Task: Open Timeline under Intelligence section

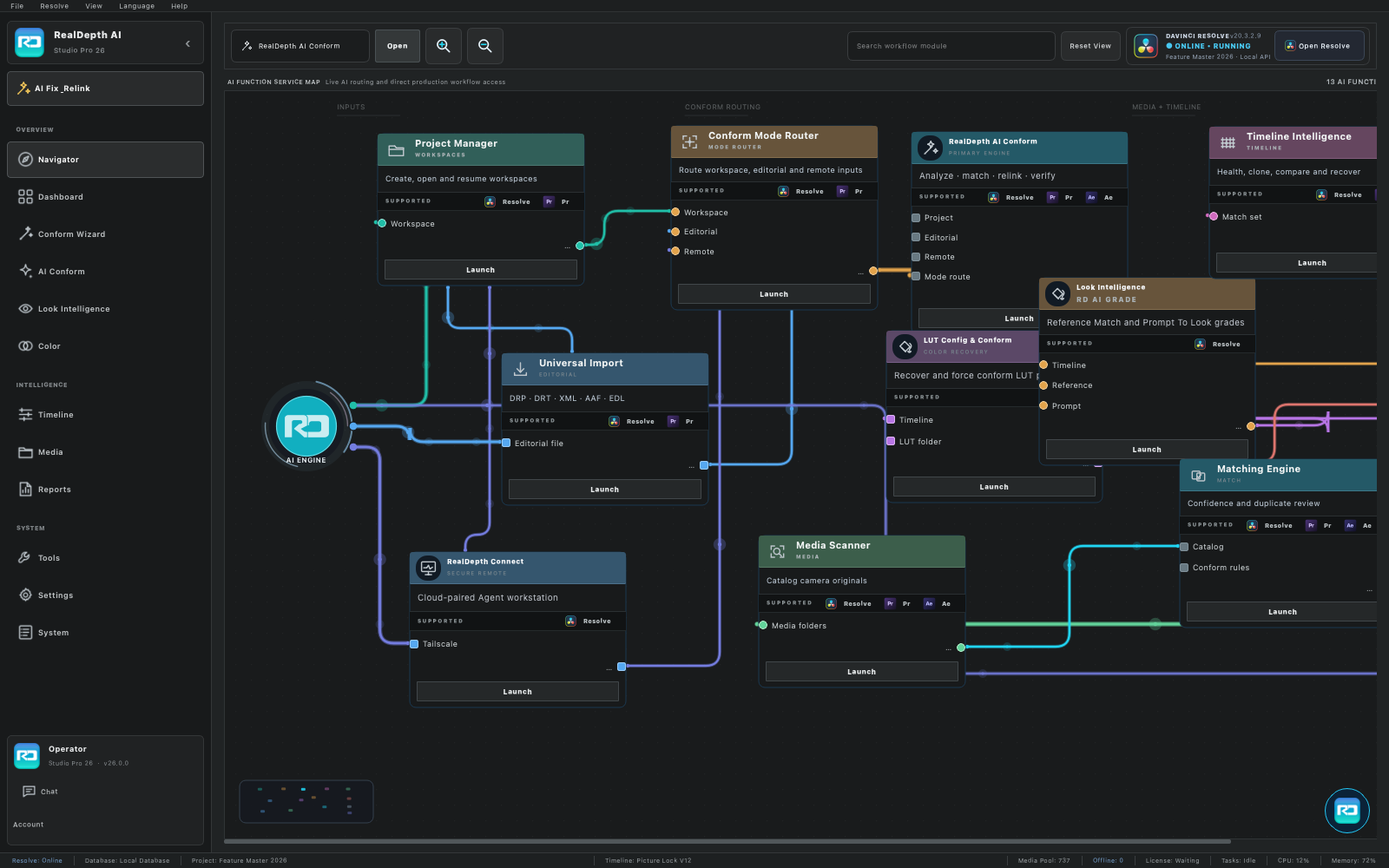Action: point(106,415)
